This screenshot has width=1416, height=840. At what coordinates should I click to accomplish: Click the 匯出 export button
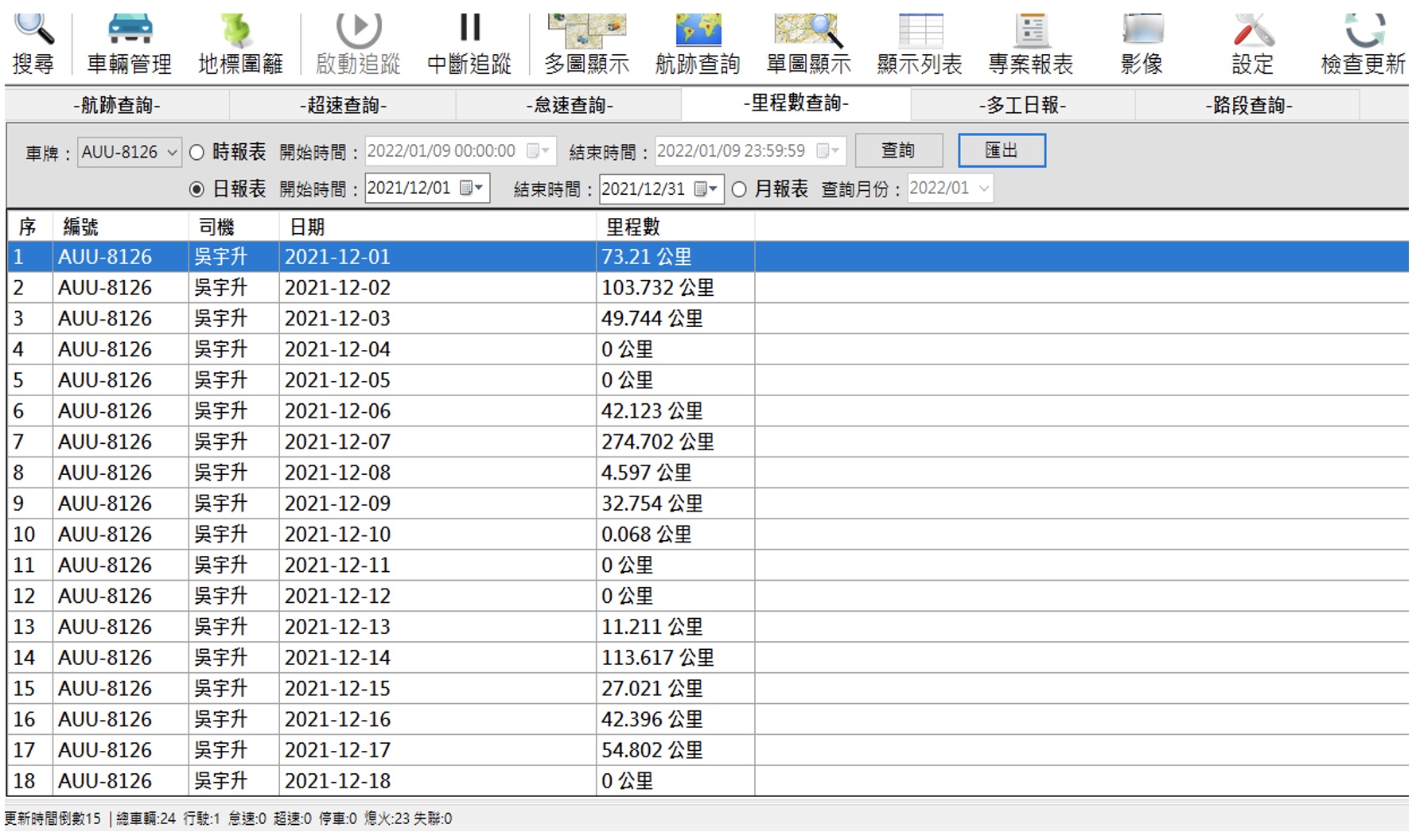1001,150
